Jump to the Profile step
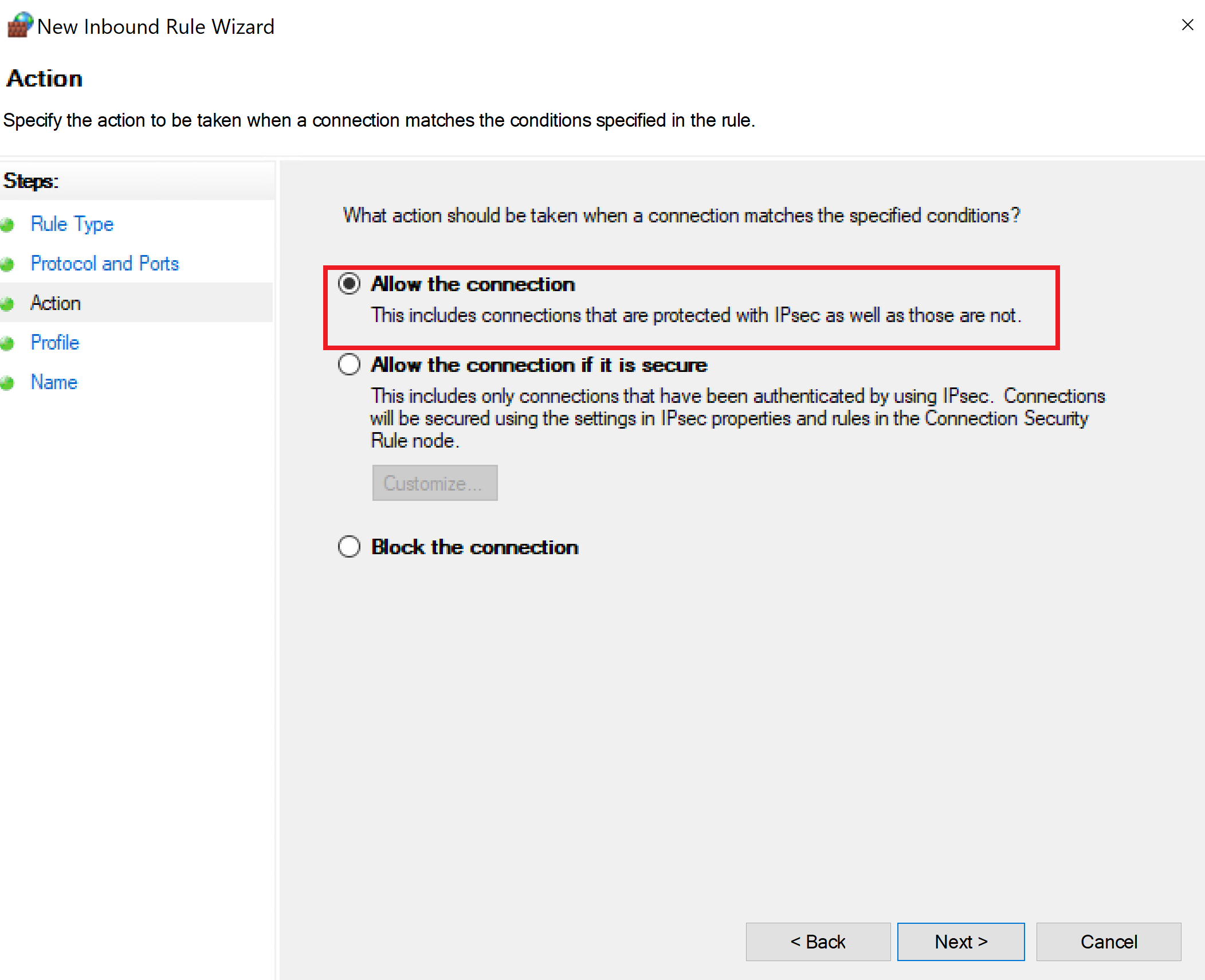The width and height of the screenshot is (1205, 980). [x=55, y=342]
